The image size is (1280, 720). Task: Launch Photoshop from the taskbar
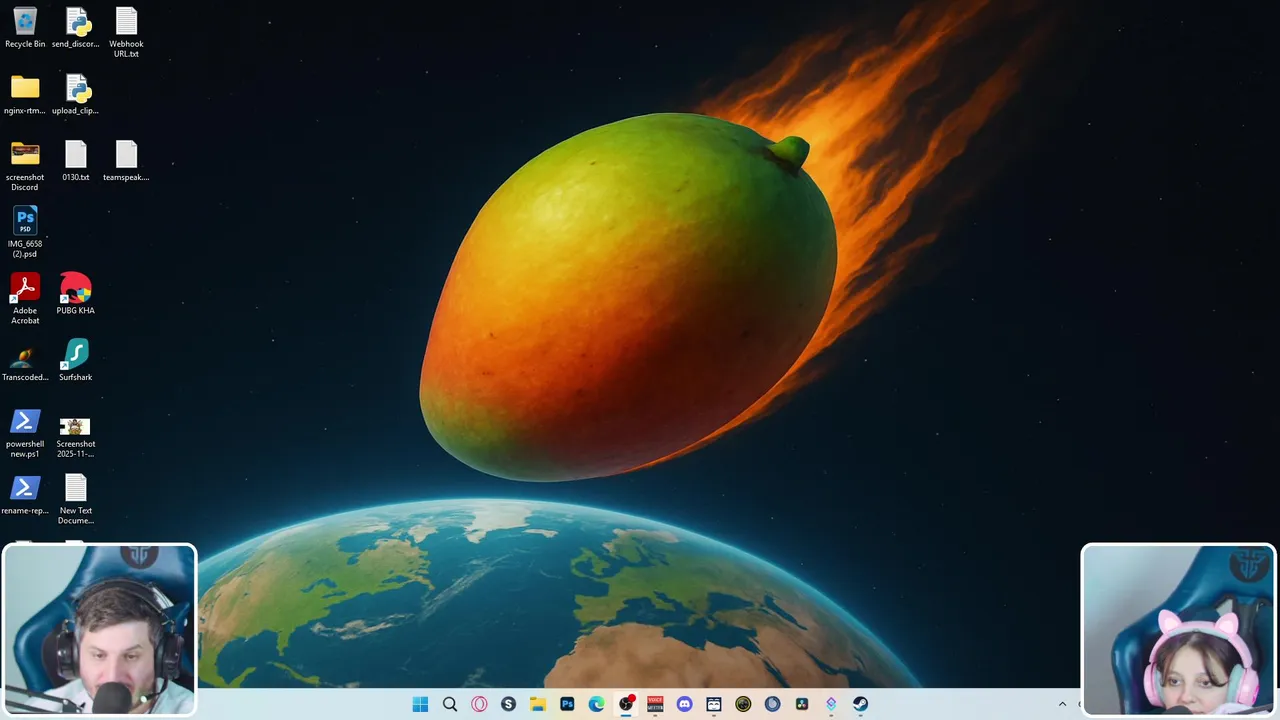(567, 704)
